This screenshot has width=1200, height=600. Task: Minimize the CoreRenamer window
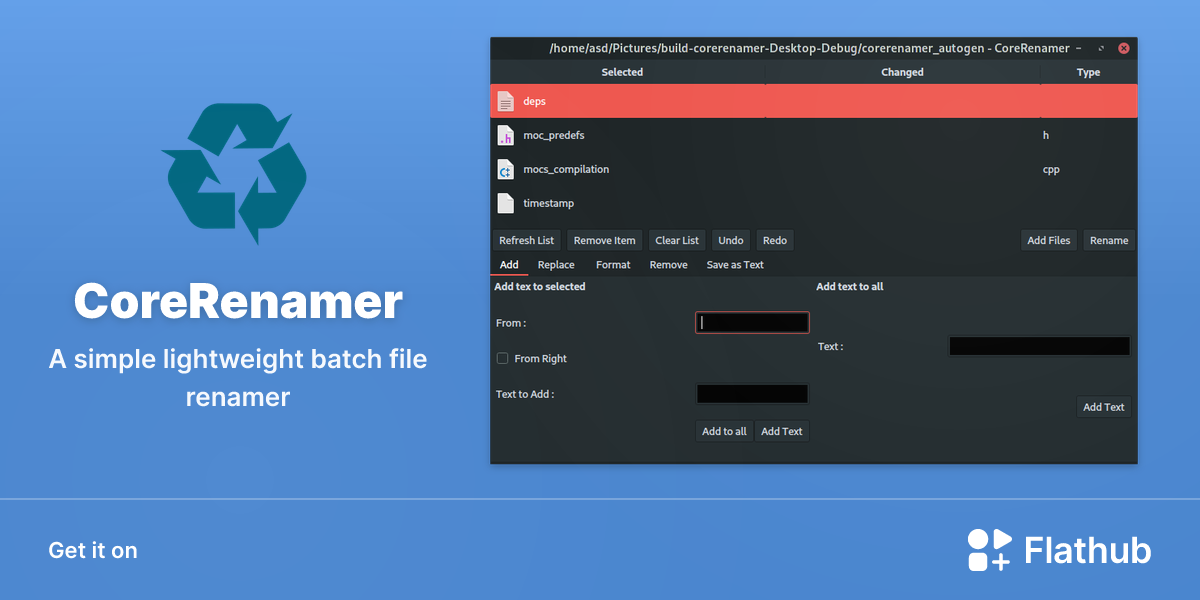[x=1079, y=48]
